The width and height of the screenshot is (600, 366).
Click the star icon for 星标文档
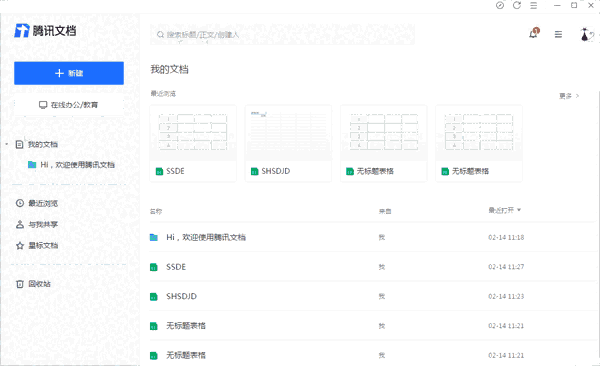(20, 245)
